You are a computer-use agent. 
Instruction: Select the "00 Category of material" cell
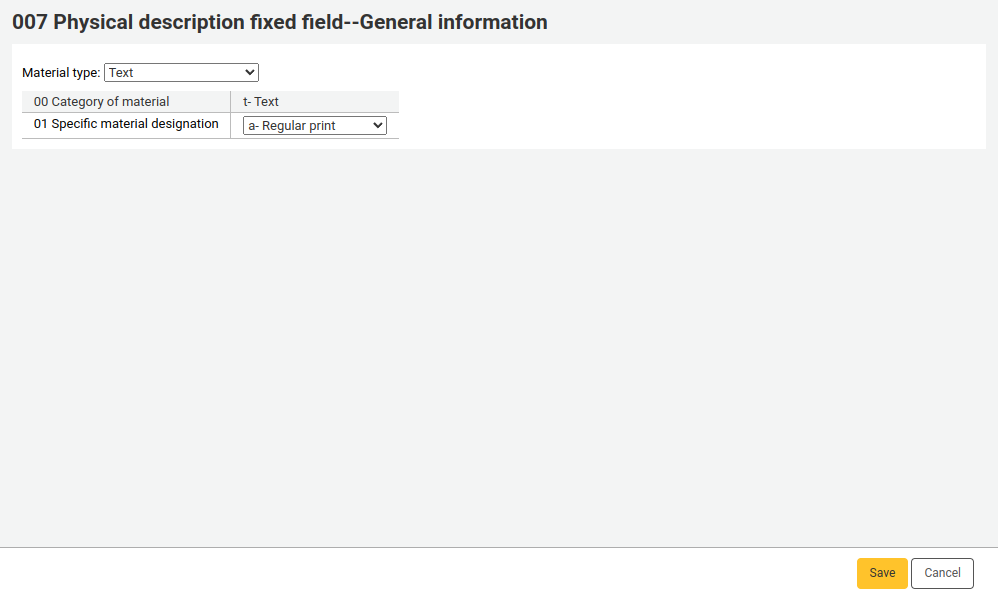[x=102, y=102]
